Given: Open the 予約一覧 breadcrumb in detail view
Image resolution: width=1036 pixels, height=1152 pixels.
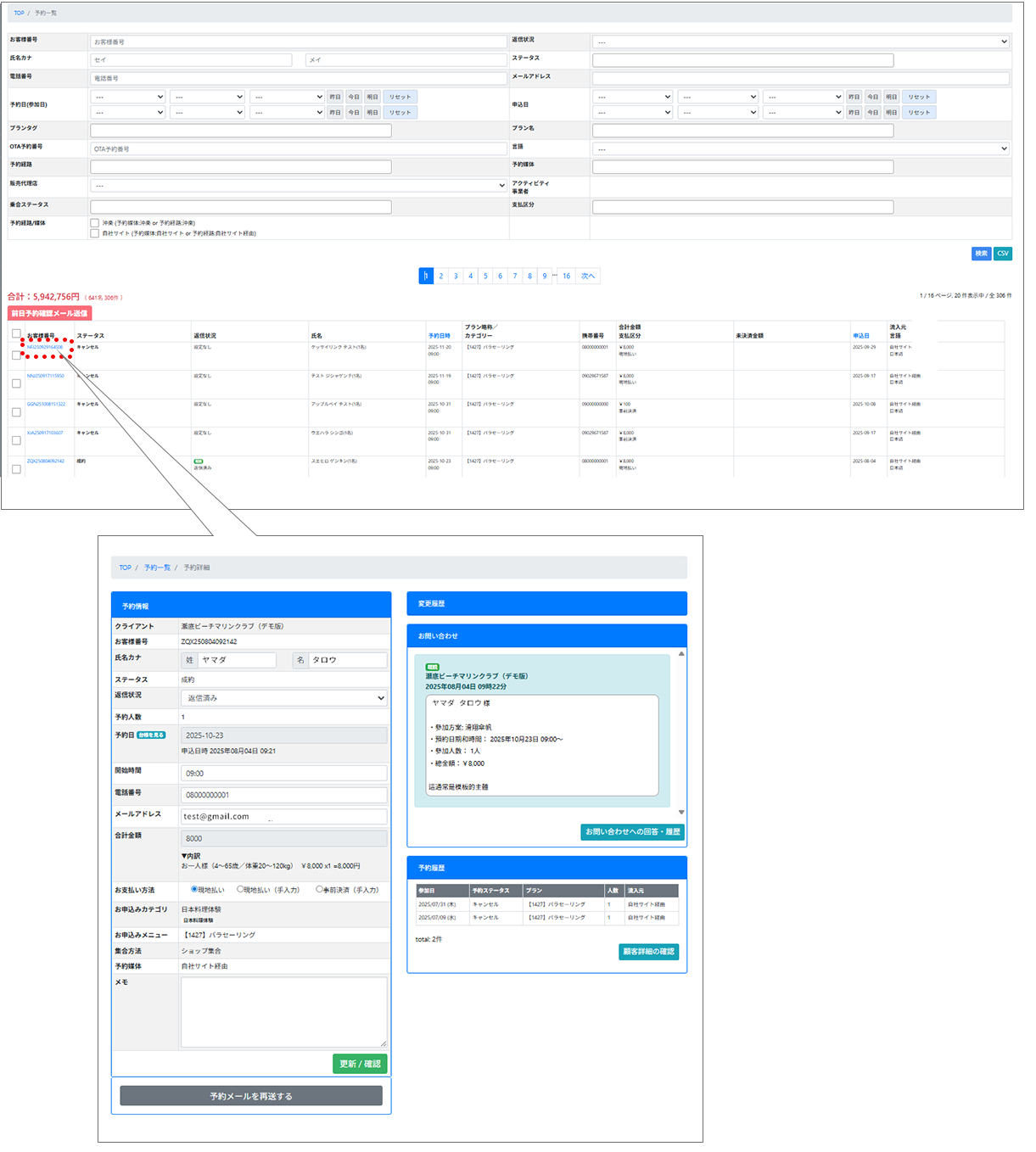Looking at the screenshot, I should coord(157,568).
